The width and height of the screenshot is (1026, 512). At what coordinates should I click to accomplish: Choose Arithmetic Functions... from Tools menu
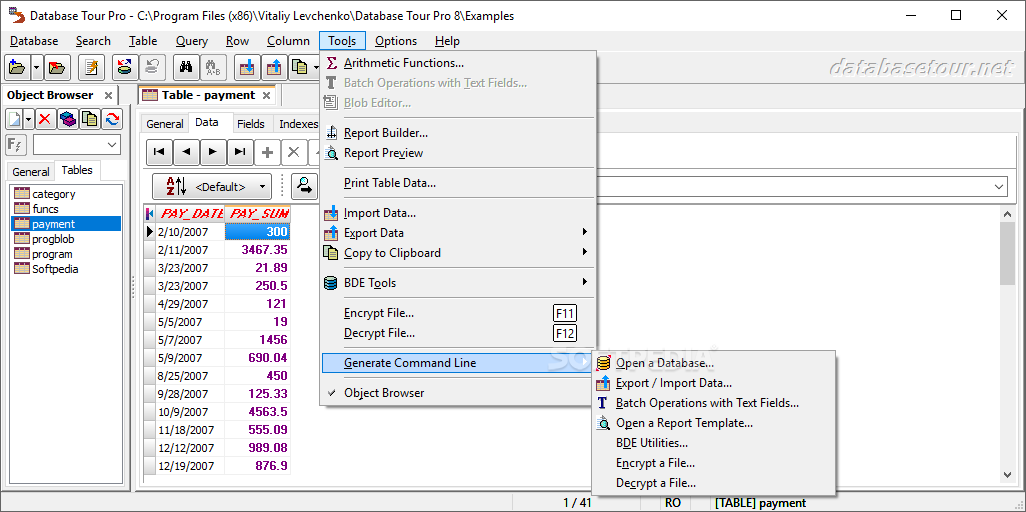pos(404,63)
